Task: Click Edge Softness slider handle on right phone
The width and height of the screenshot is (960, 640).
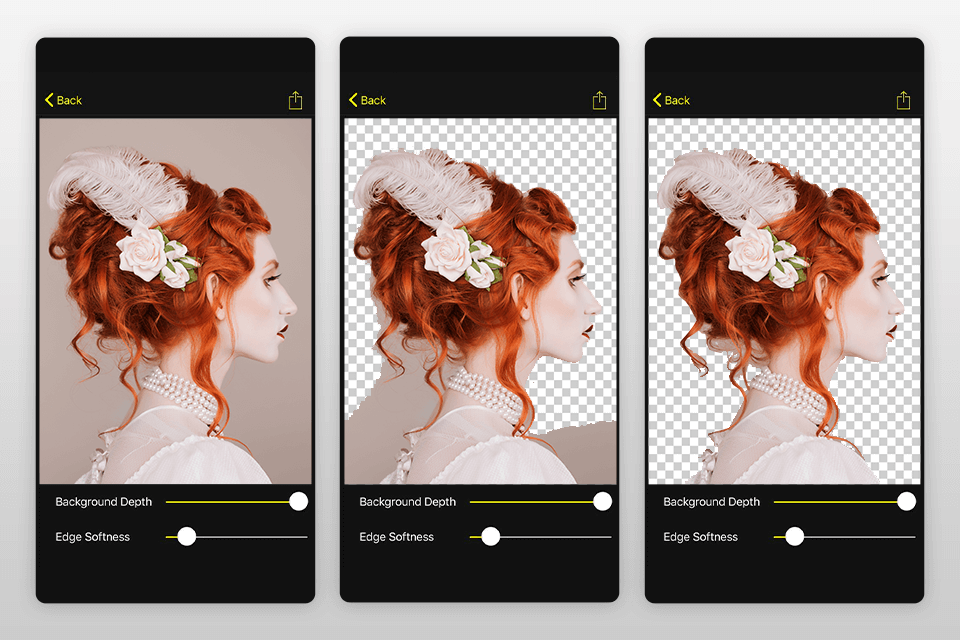Action: pos(794,536)
